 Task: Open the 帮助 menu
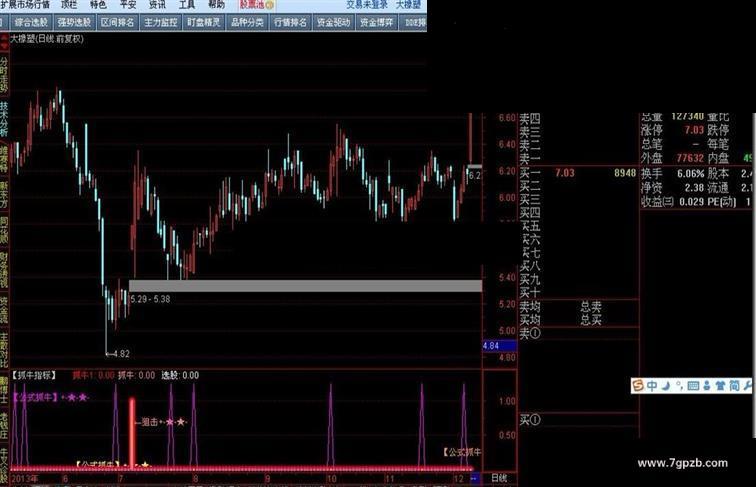coord(216,4)
